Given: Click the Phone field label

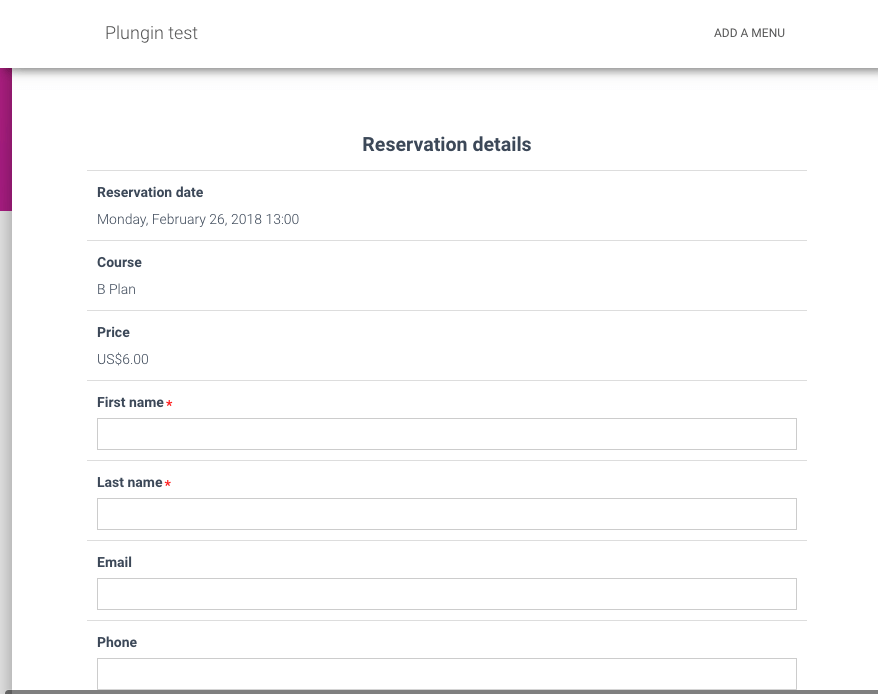Looking at the screenshot, I should [x=117, y=642].
